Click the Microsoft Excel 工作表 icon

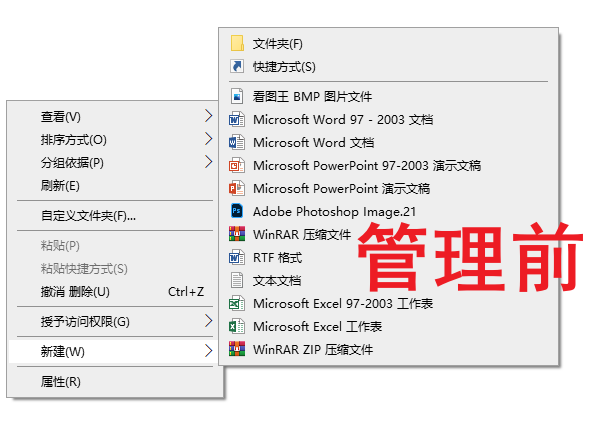point(237,326)
